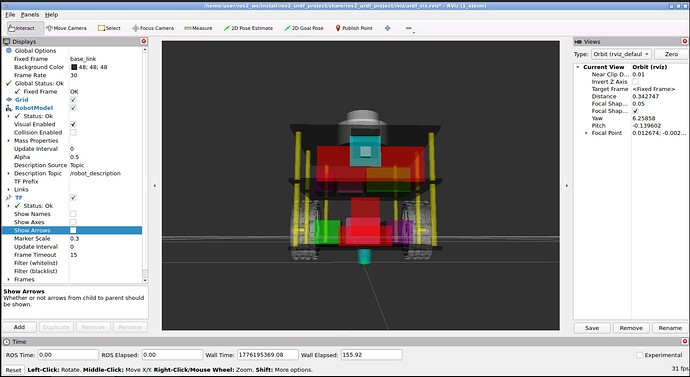This screenshot has width=690, height=377.
Task: Click the Reset time button
Action: pyautogui.click(x=13, y=370)
